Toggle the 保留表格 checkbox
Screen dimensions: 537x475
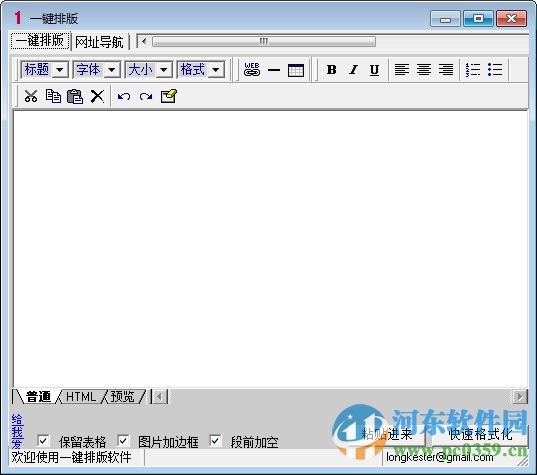coord(43,440)
